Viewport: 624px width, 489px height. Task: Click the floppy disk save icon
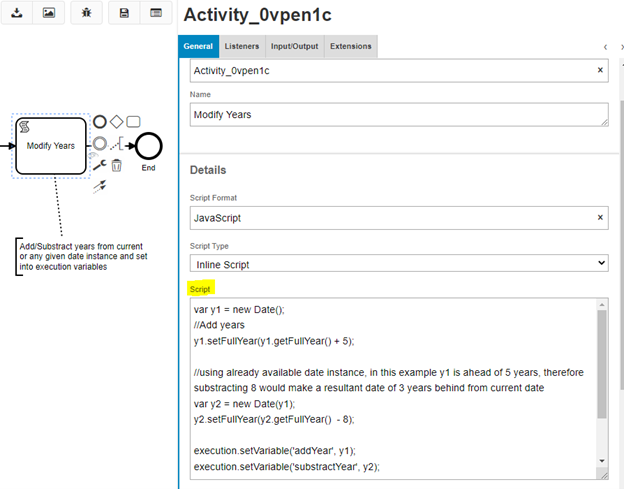pyautogui.click(x=124, y=13)
